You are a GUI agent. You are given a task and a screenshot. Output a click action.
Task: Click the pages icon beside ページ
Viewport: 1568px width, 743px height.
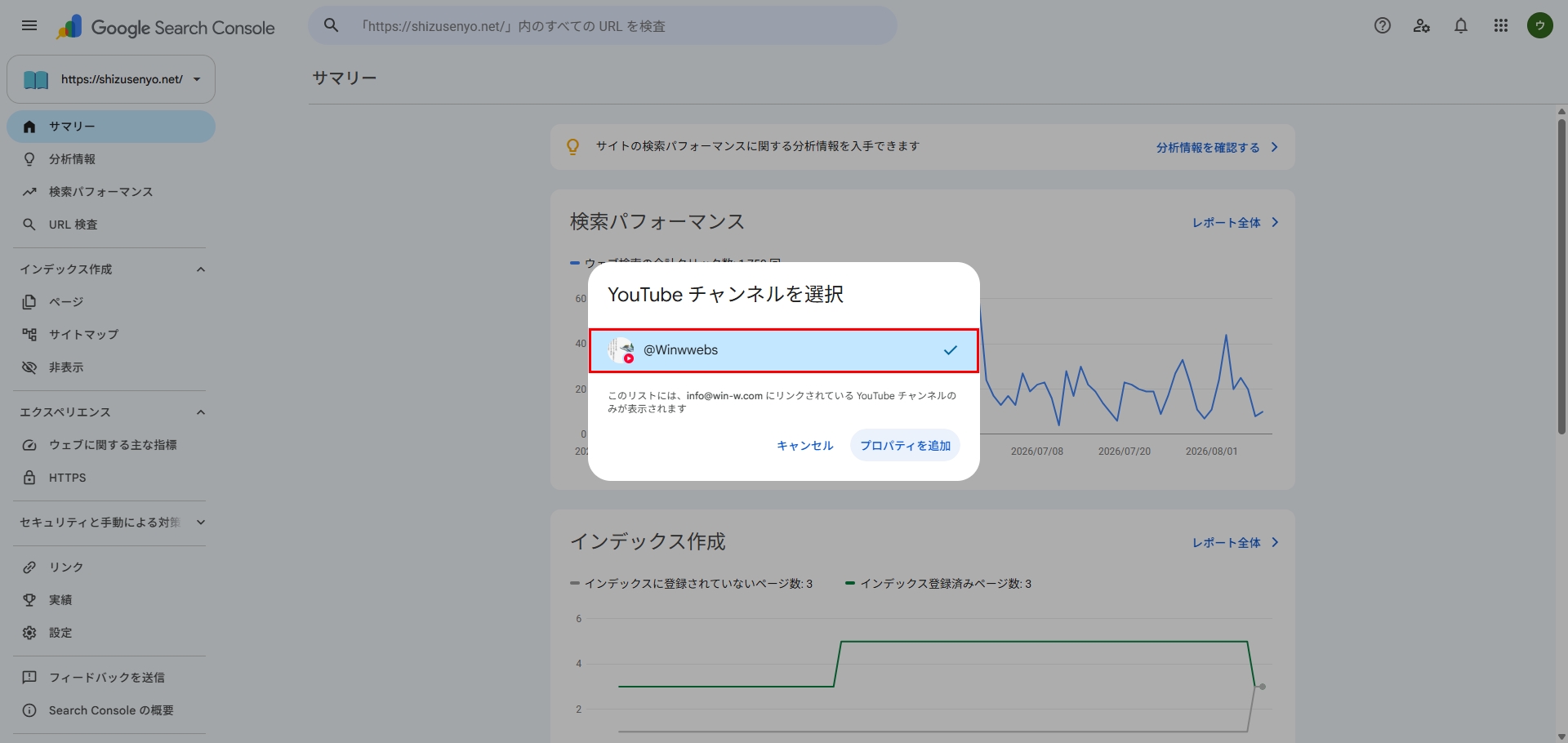click(29, 302)
